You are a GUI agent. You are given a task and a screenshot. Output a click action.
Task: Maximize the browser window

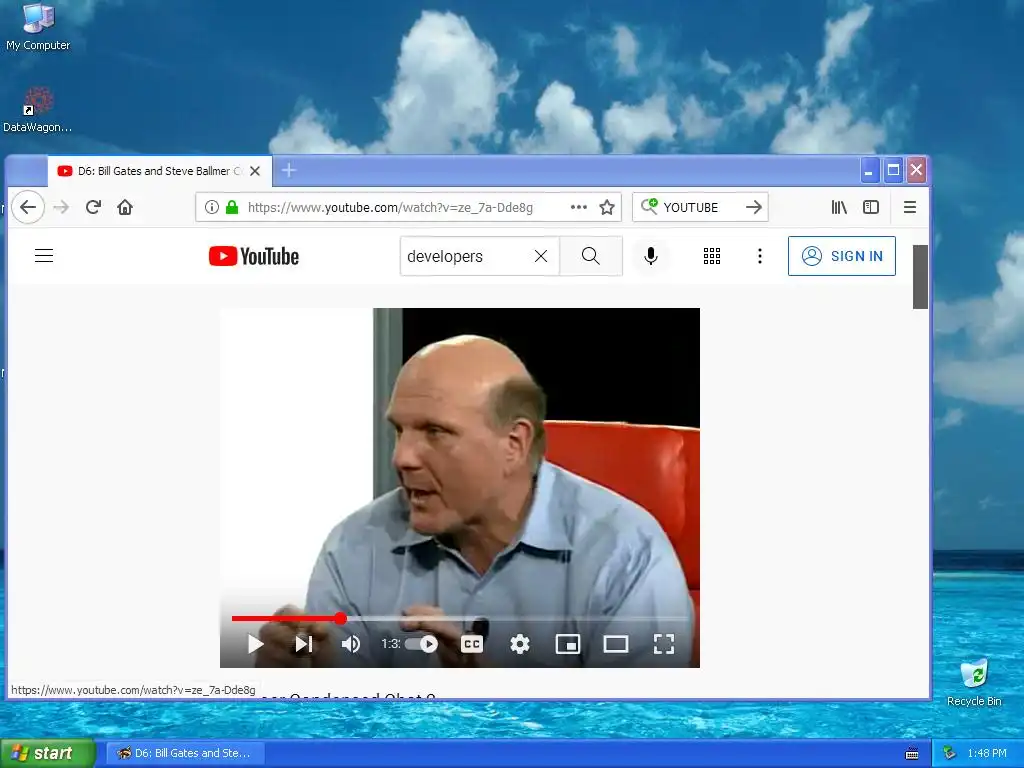[893, 171]
